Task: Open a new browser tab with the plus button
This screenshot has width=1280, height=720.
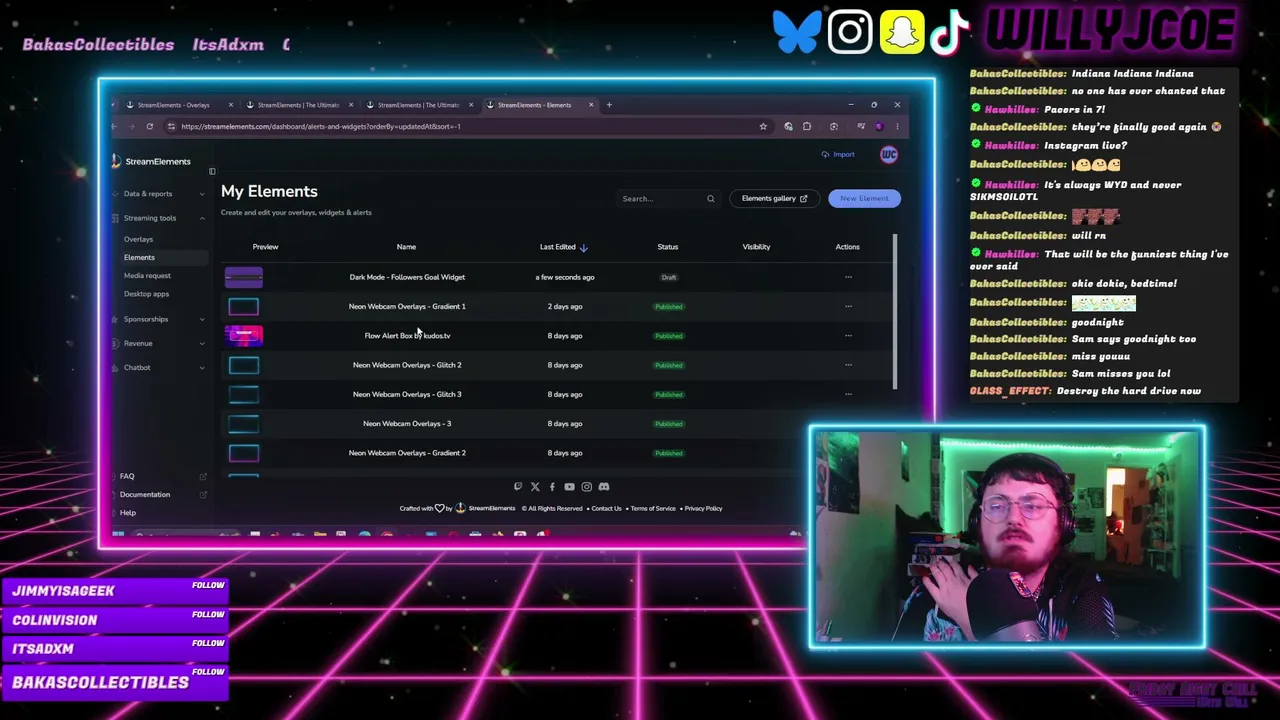Action: [x=609, y=105]
